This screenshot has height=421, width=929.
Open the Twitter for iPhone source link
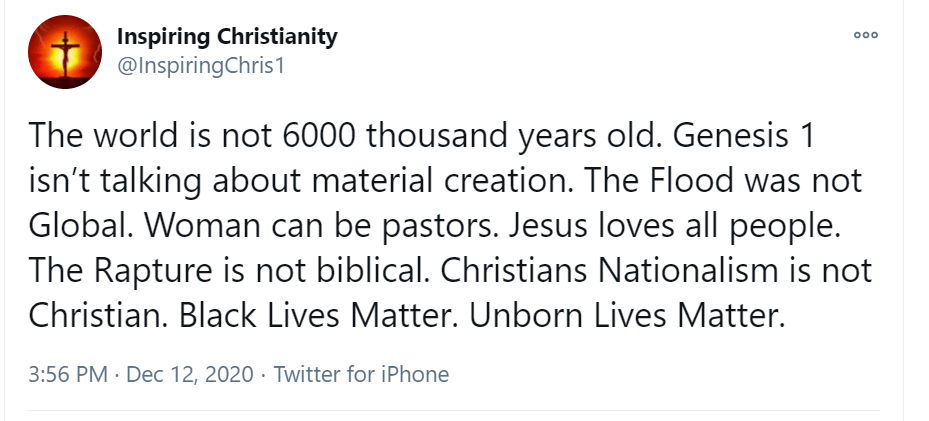click(361, 375)
